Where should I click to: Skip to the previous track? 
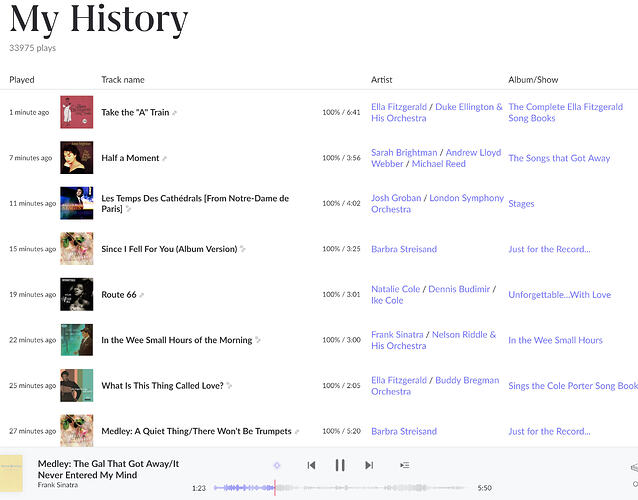(311, 465)
